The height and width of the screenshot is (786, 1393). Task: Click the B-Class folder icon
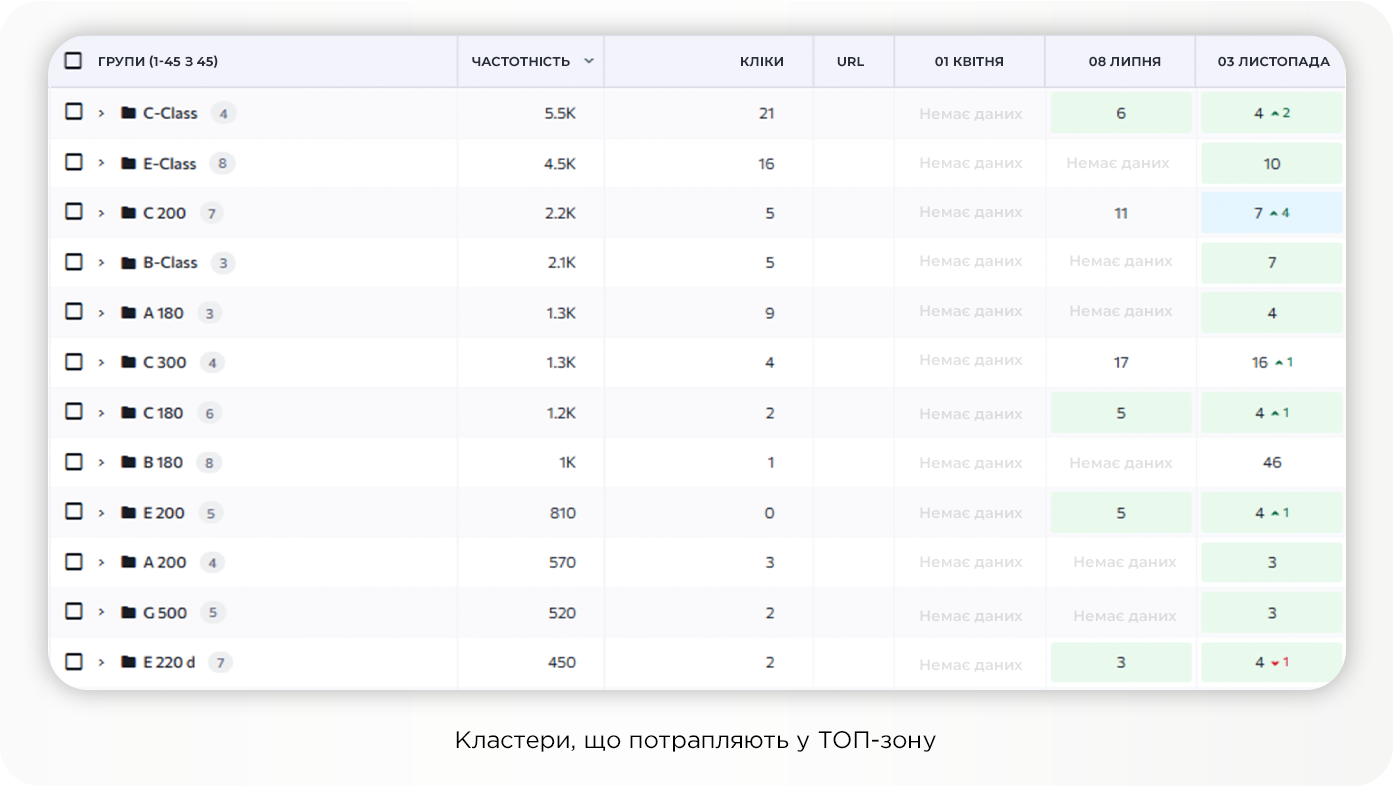click(128, 263)
